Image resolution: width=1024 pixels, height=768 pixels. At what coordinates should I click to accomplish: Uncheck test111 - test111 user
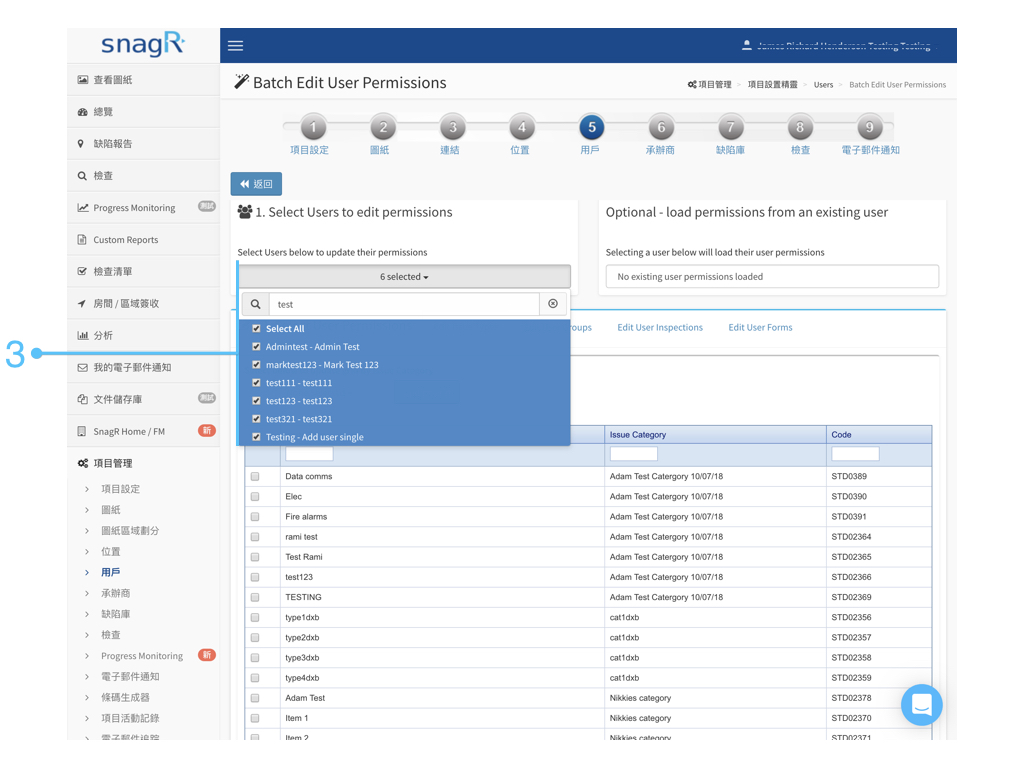coord(256,383)
